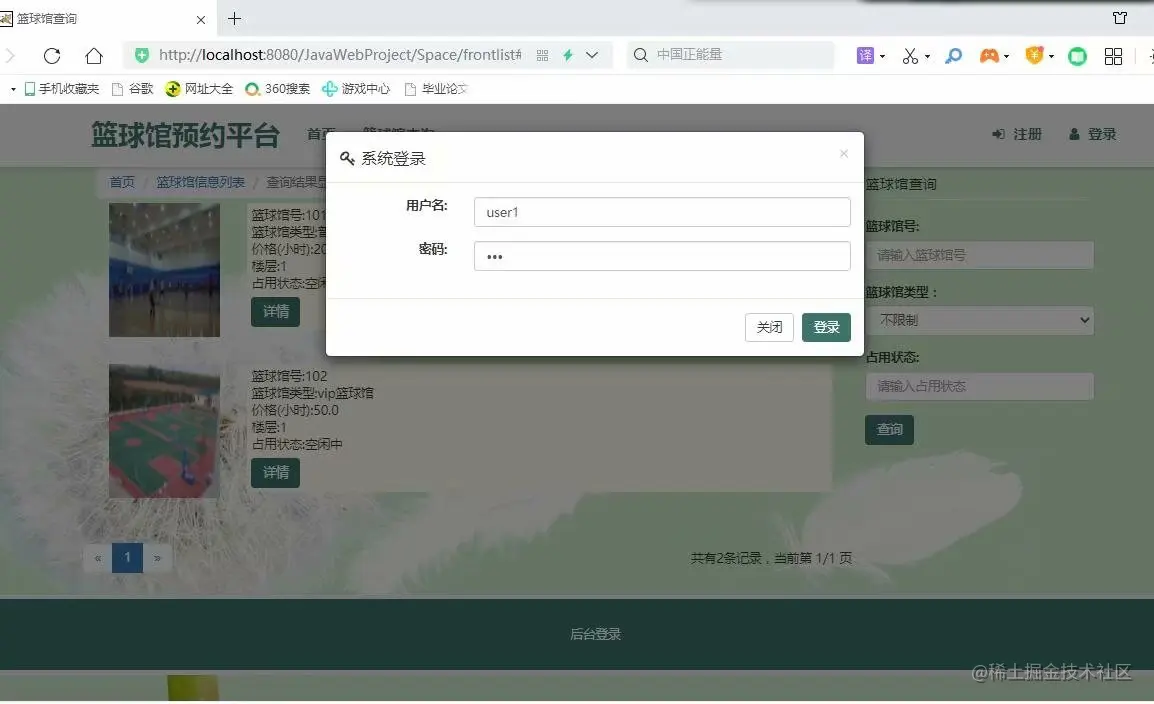This screenshot has width=1154, height=704.
Task: Expand the scissors tool dropdown arrow
Action: 927,57
